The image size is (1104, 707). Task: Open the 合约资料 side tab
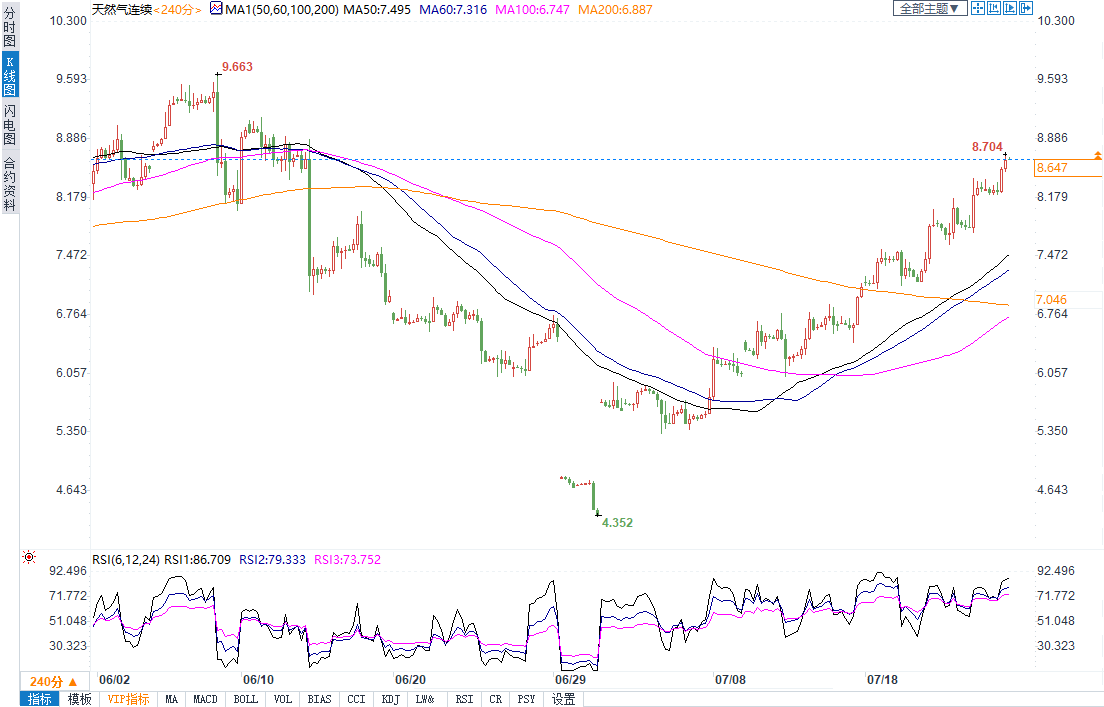pos(9,183)
